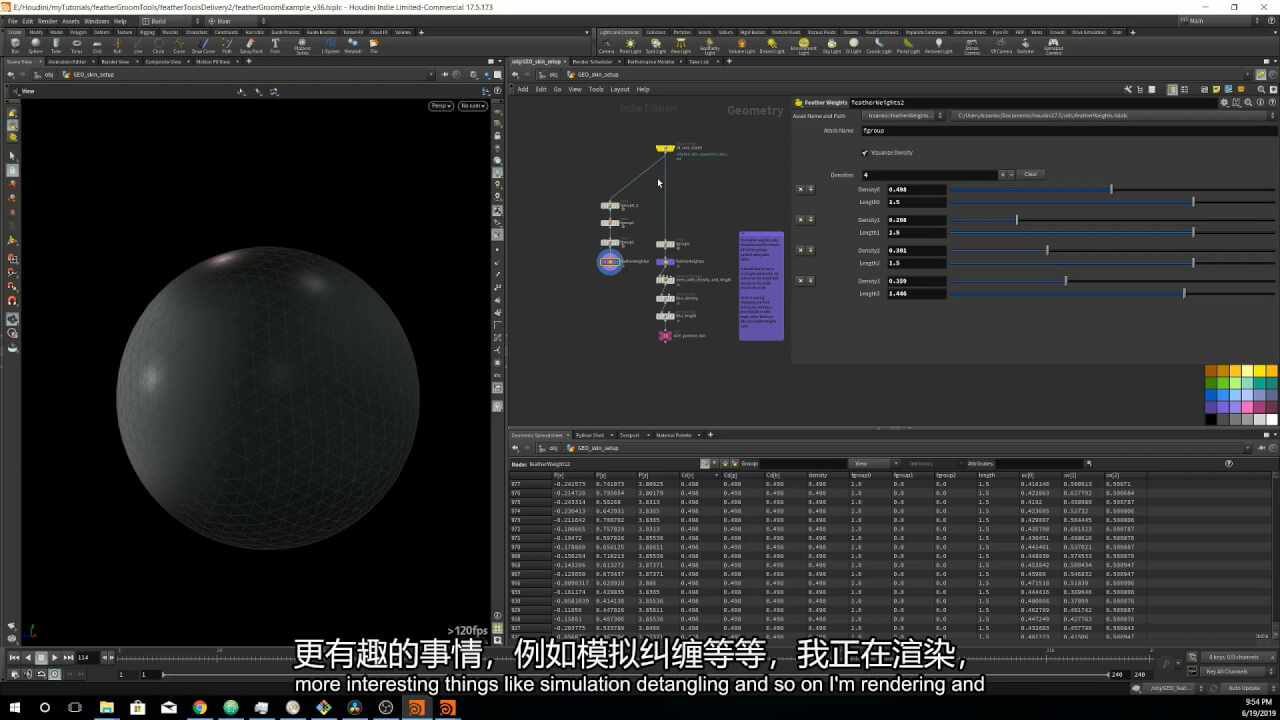
Task: Select the Platonic Solids shelf tool
Action: [x=302, y=46]
